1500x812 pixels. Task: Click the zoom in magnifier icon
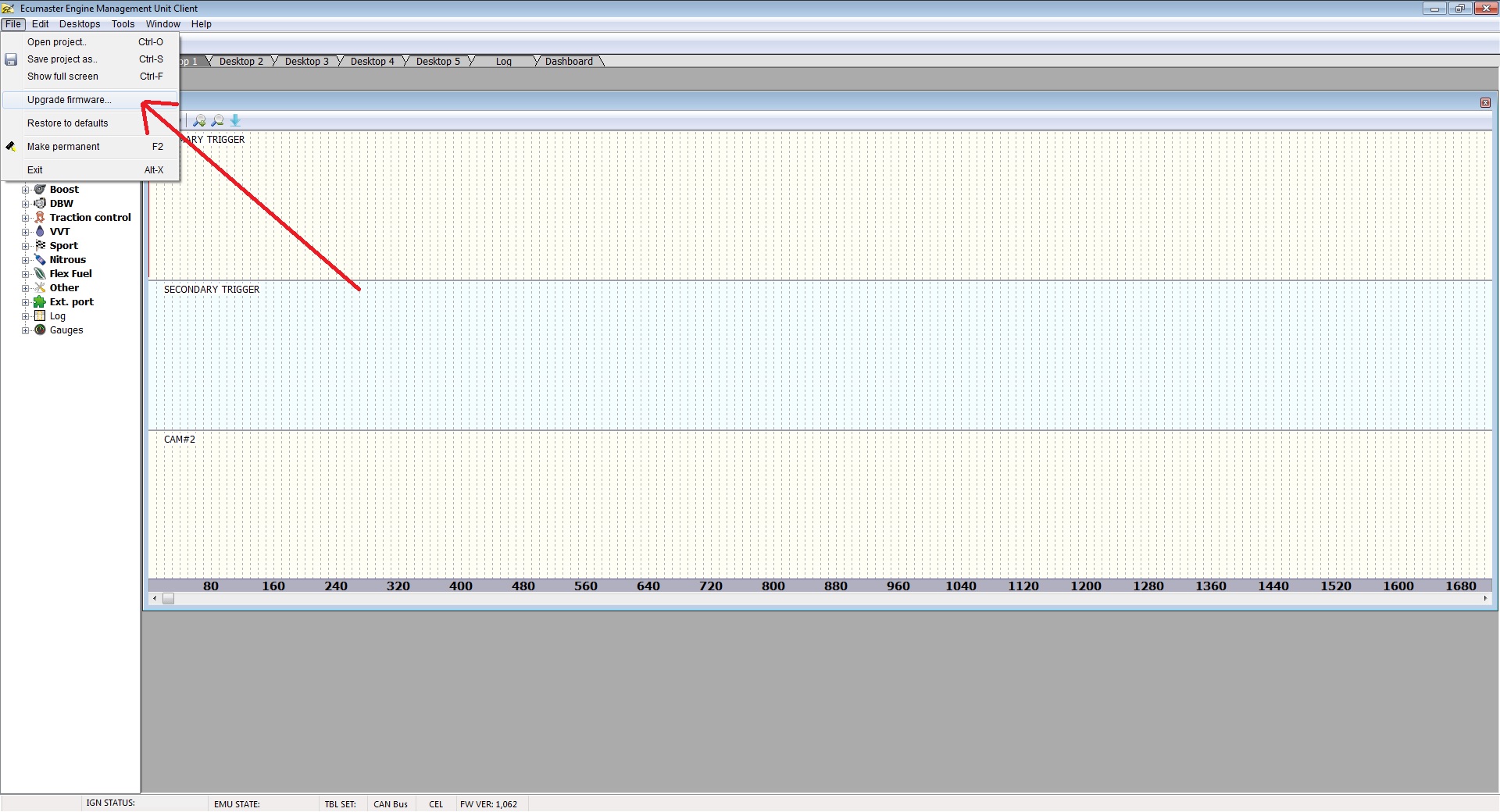point(199,120)
